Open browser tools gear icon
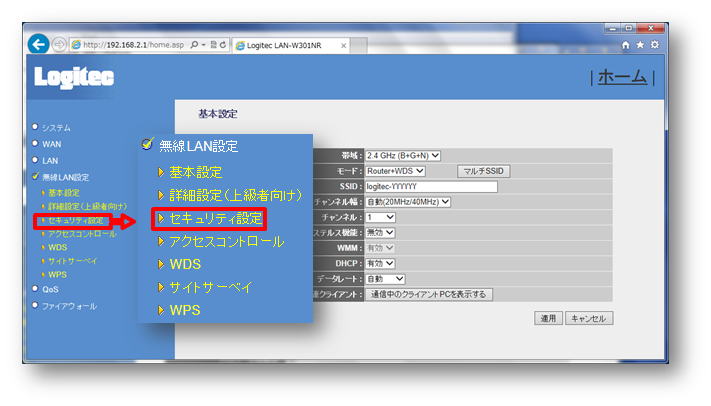 pyautogui.click(x=655, y=44)
